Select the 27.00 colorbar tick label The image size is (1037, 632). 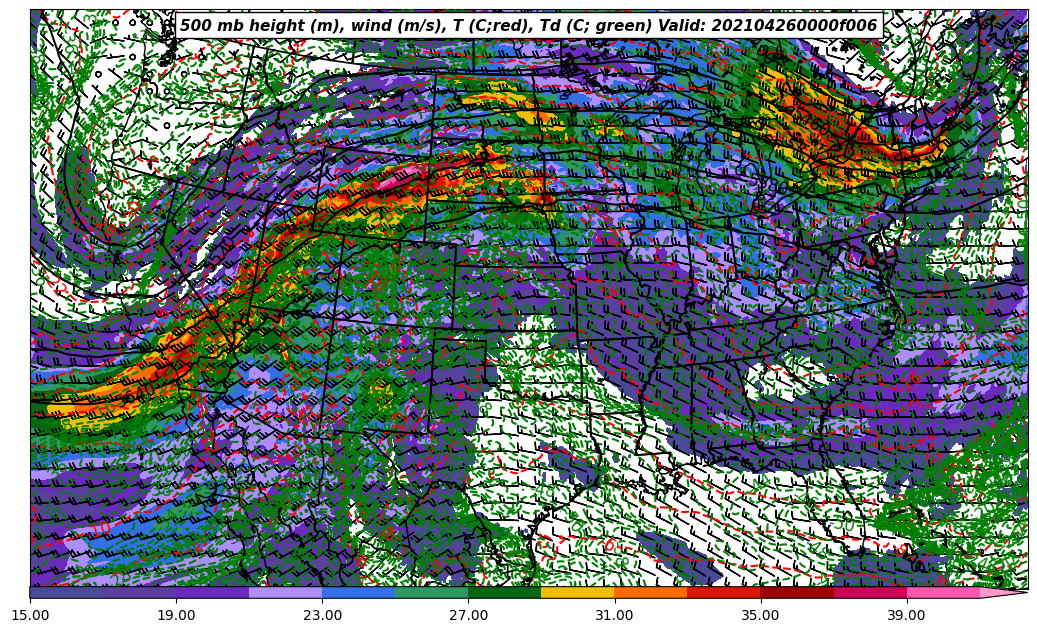tap(469, 615)
